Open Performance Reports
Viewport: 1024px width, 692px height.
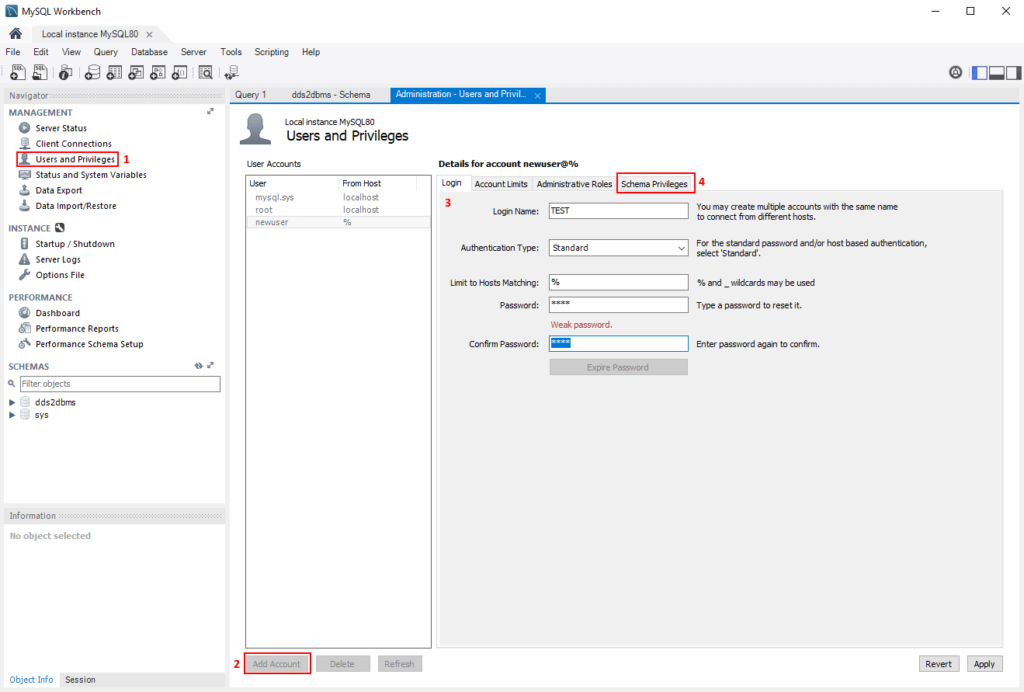77,328
